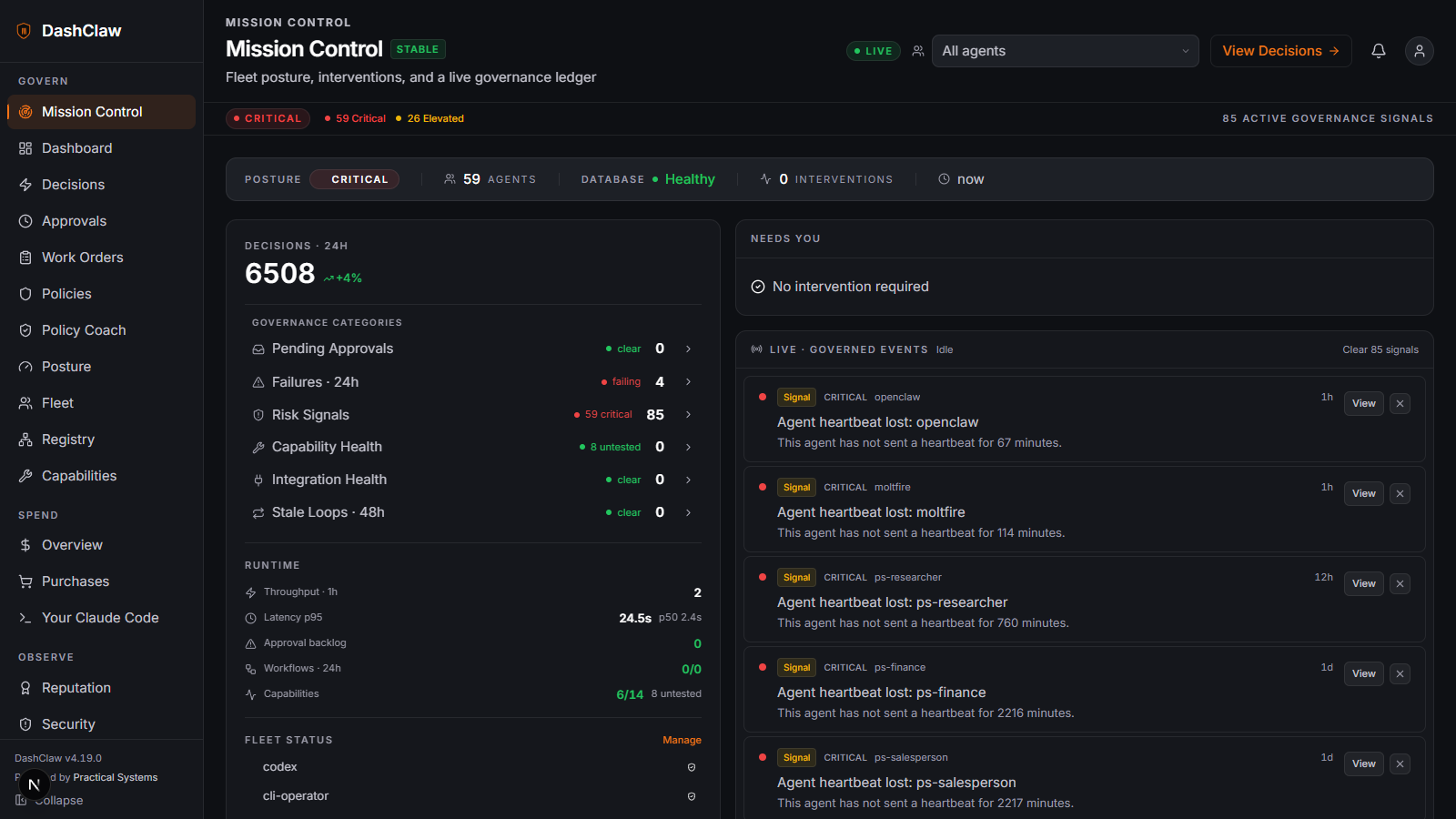Open the notifications bell
Screen dimensions: 1456x819
click(1379, 51)
